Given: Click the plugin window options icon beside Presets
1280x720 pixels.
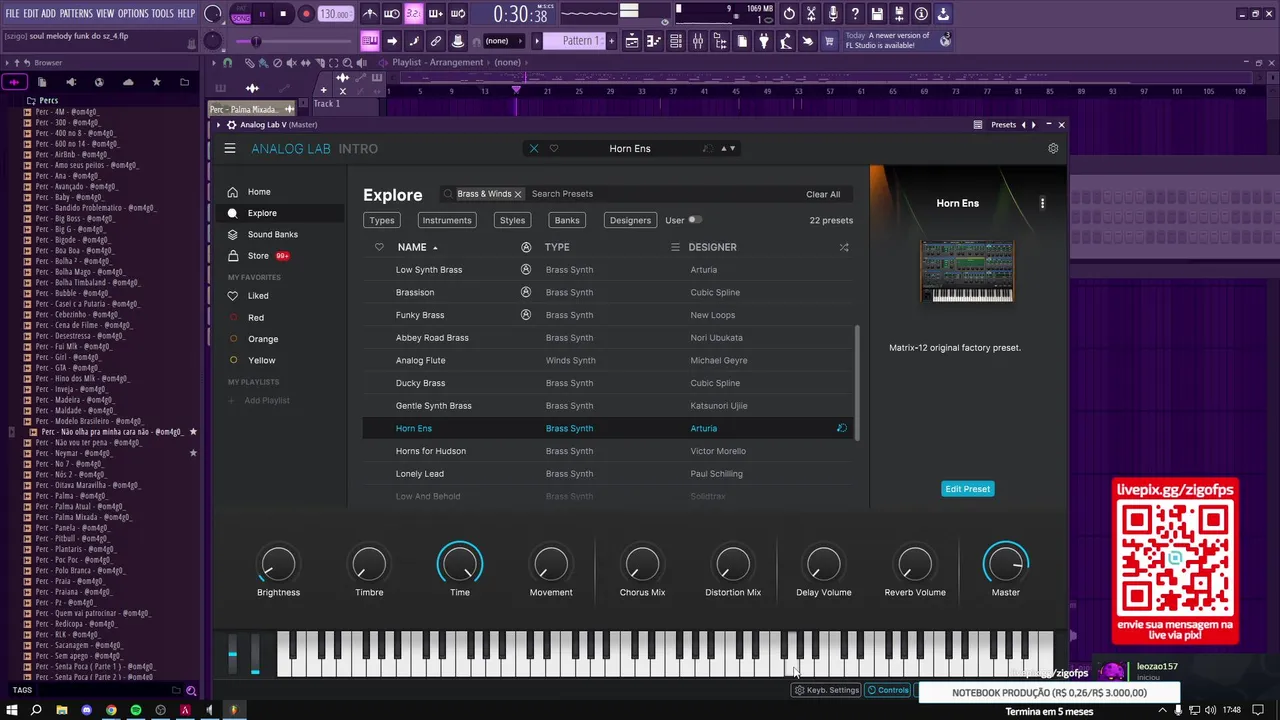Looking at the screenshot, I should click(x=977, y=125).
